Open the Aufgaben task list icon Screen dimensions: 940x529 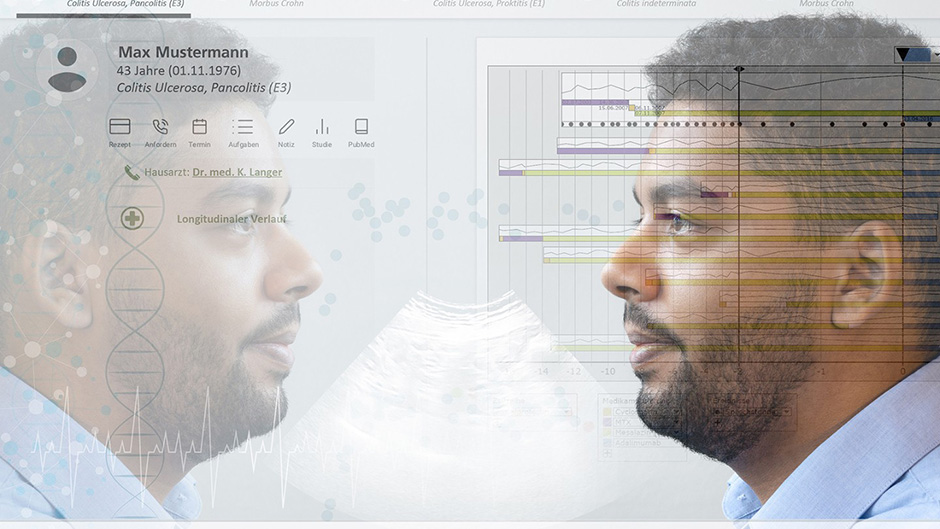pos(243,127)
